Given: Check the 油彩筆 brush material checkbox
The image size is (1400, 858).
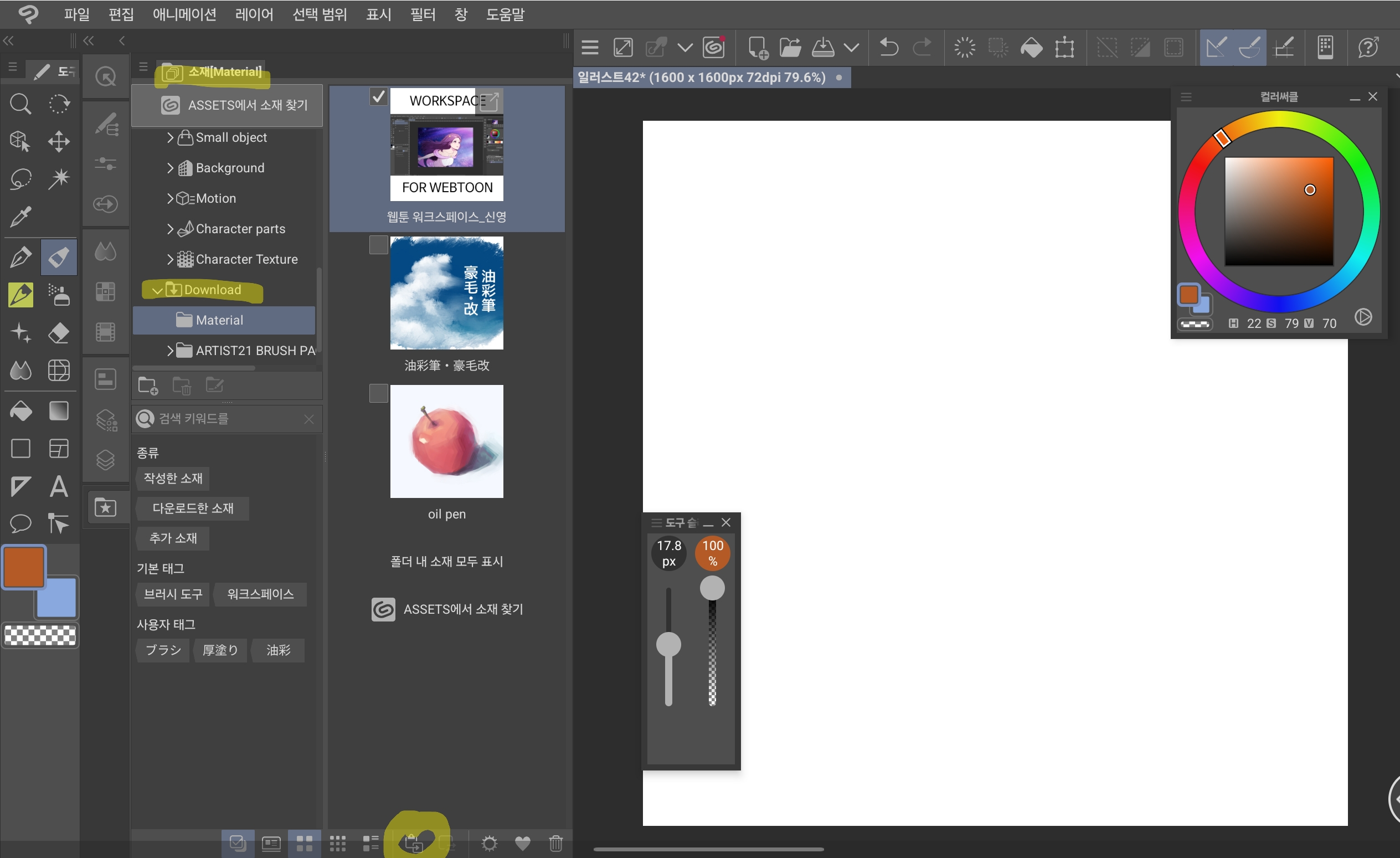Looking at the screenshot, I should pos(378,245).
